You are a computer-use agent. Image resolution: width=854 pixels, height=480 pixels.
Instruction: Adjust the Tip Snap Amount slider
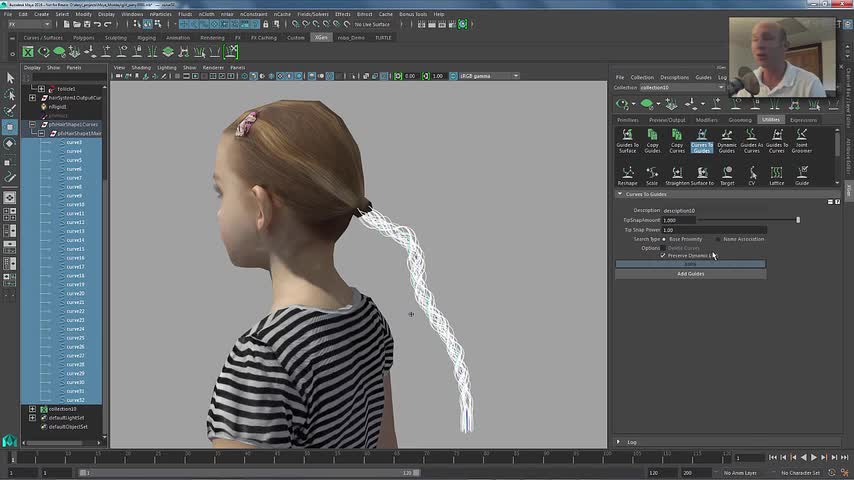click(797, 220)
